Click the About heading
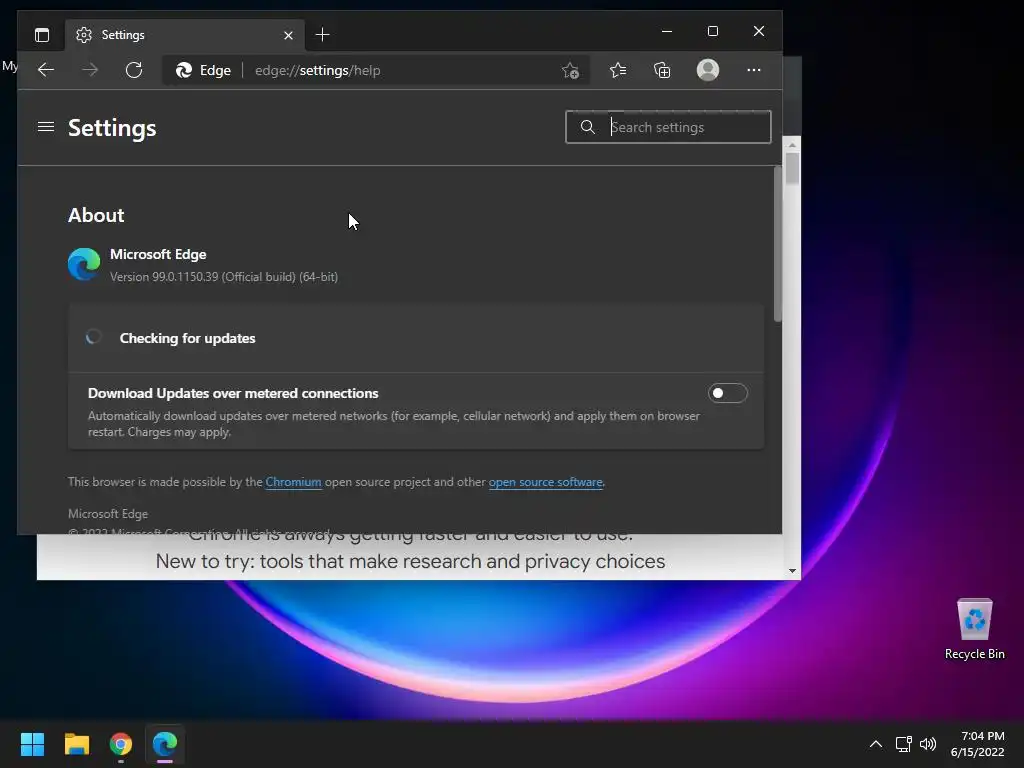 coord(96,216)
